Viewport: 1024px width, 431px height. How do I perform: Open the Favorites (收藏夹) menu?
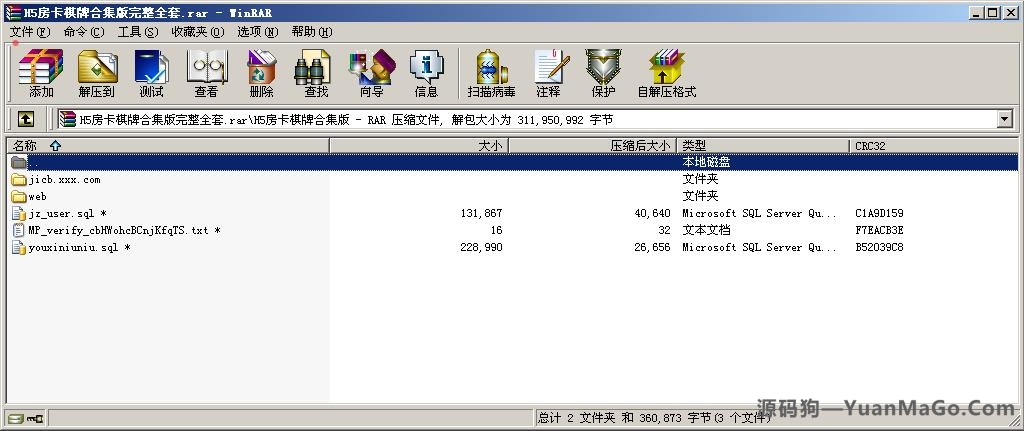click(x=198, y=32)
